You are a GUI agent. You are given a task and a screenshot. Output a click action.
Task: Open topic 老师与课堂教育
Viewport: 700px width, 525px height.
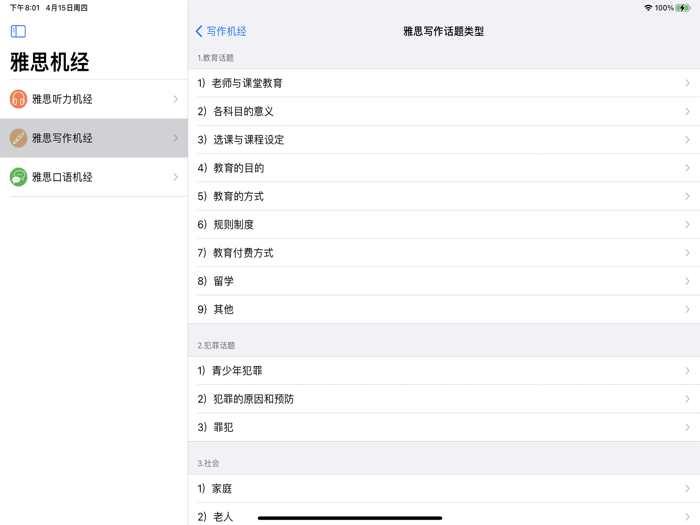(x=444, y=83)
